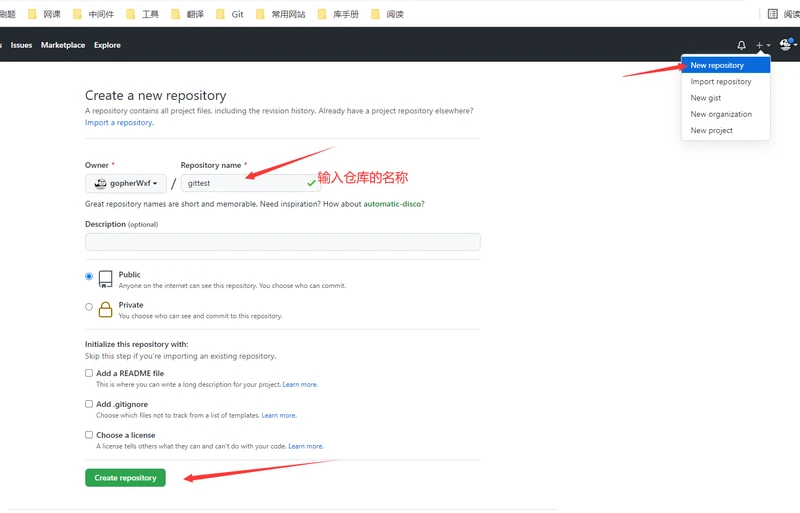Click the Initialize this repository with heading
The width and height of the screenshot is (800, 513).
(x=137, y=344)
